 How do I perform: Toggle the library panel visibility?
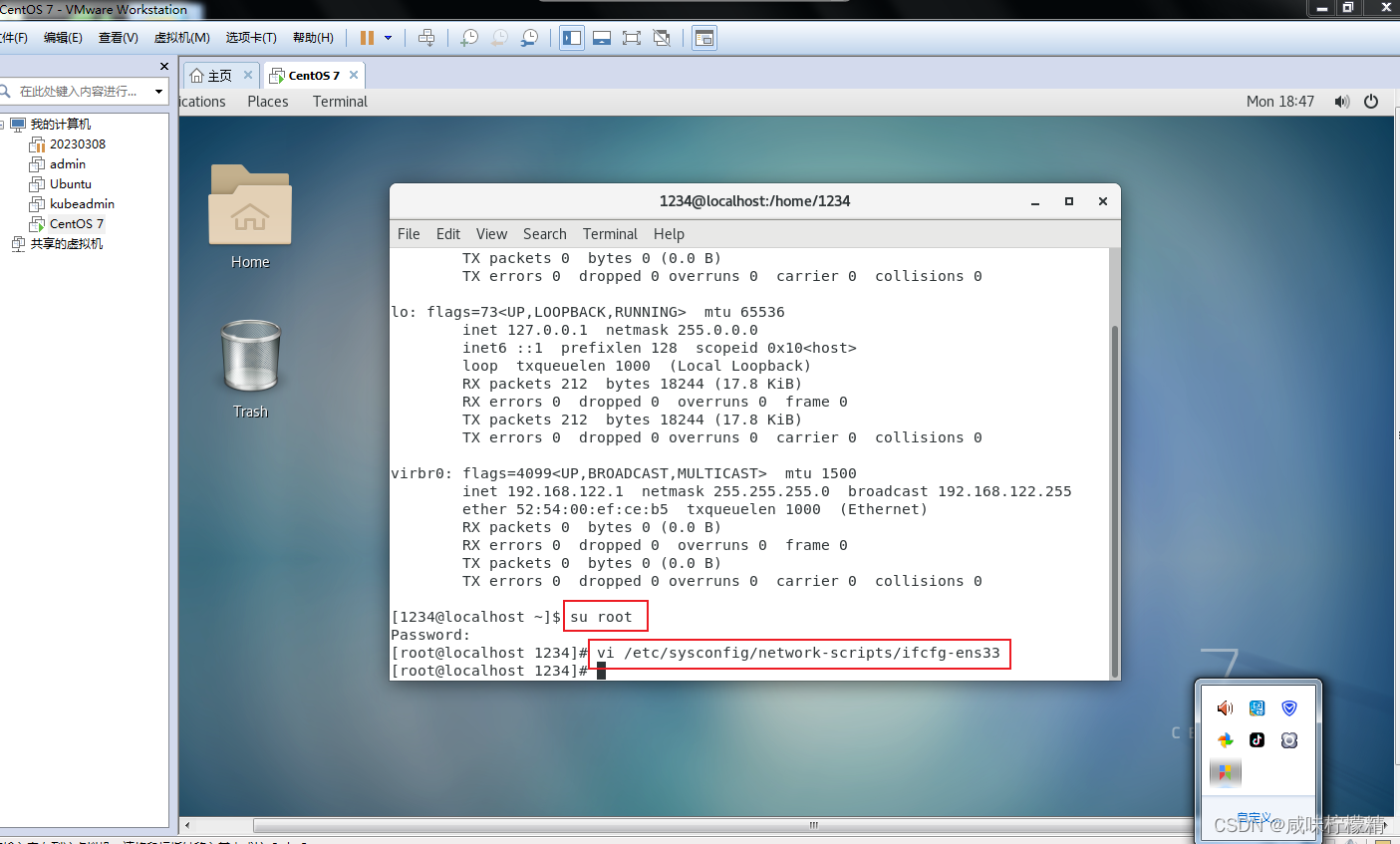(x=571, y=37)
